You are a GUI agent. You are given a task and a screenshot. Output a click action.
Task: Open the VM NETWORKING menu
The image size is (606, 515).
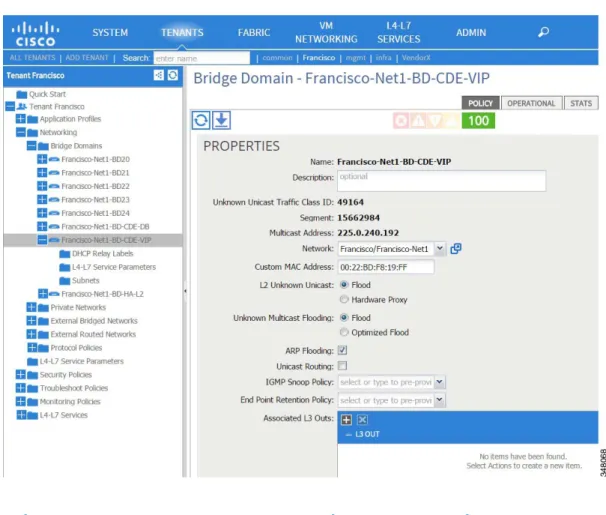[326, 32]
